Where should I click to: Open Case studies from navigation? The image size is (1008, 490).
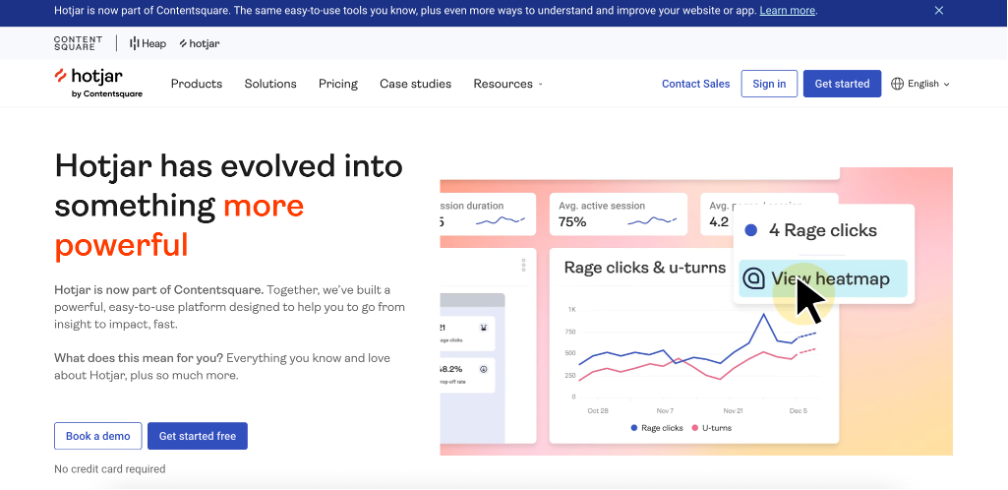[x=415, y=84]
